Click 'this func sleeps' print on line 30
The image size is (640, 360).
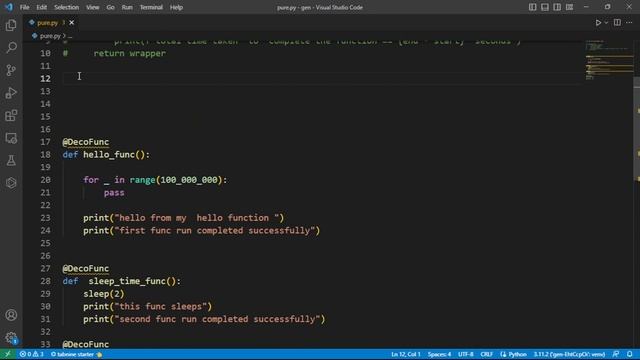click(147, 307)
